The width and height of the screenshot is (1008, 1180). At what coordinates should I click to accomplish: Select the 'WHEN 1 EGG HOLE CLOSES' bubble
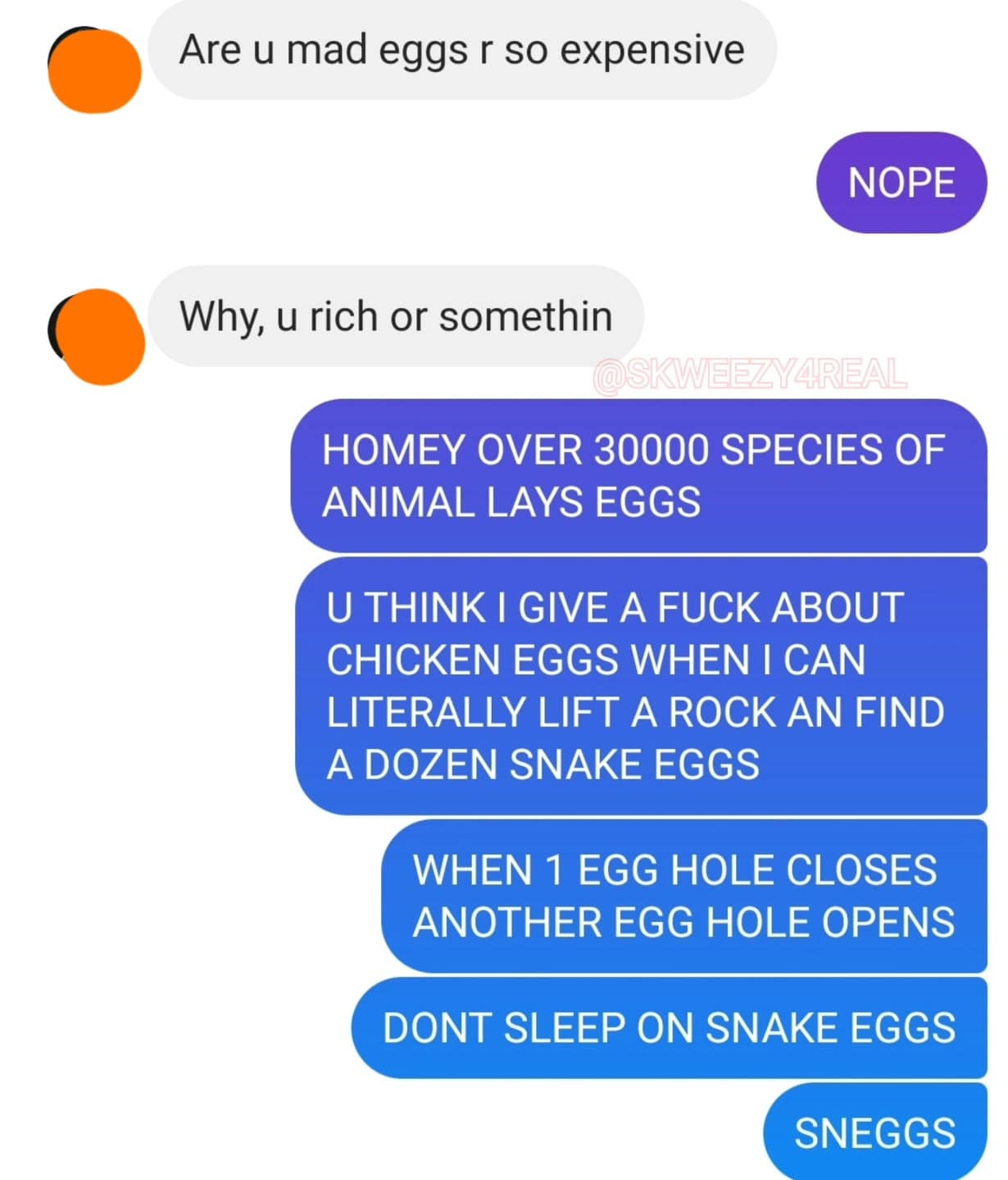[x=684, y=896]
